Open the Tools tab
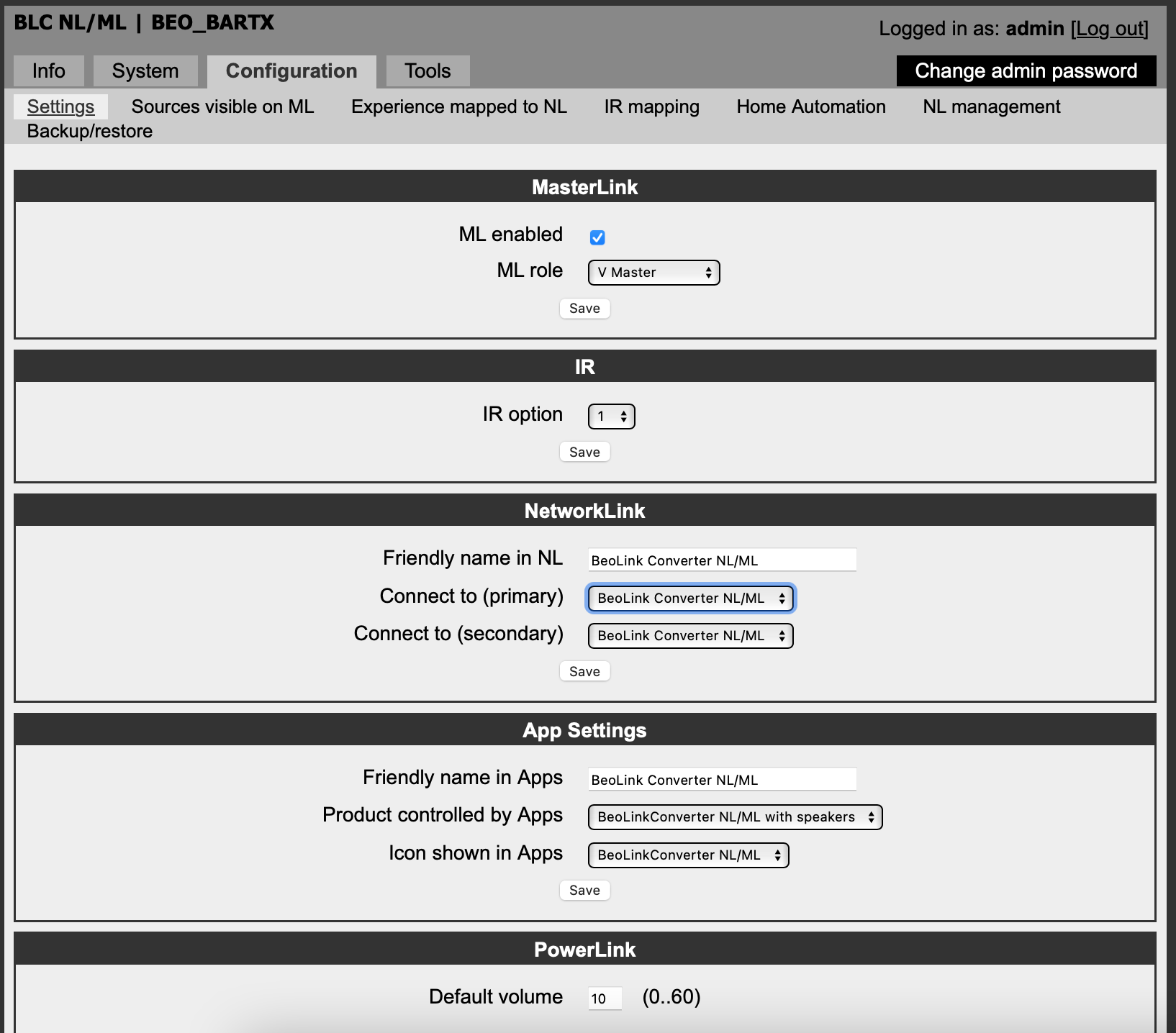This screenshot has width=1176, height=1033. click(x=428, y=71)
